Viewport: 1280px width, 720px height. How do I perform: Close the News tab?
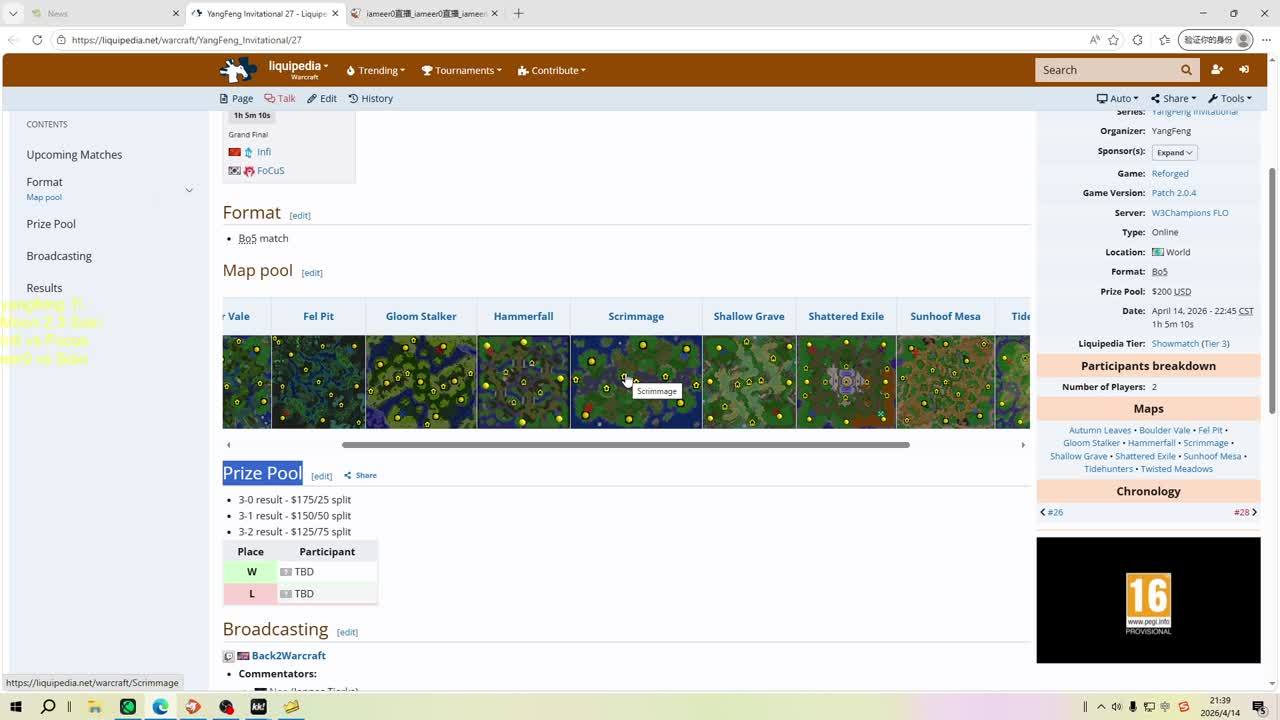[176, 14]
